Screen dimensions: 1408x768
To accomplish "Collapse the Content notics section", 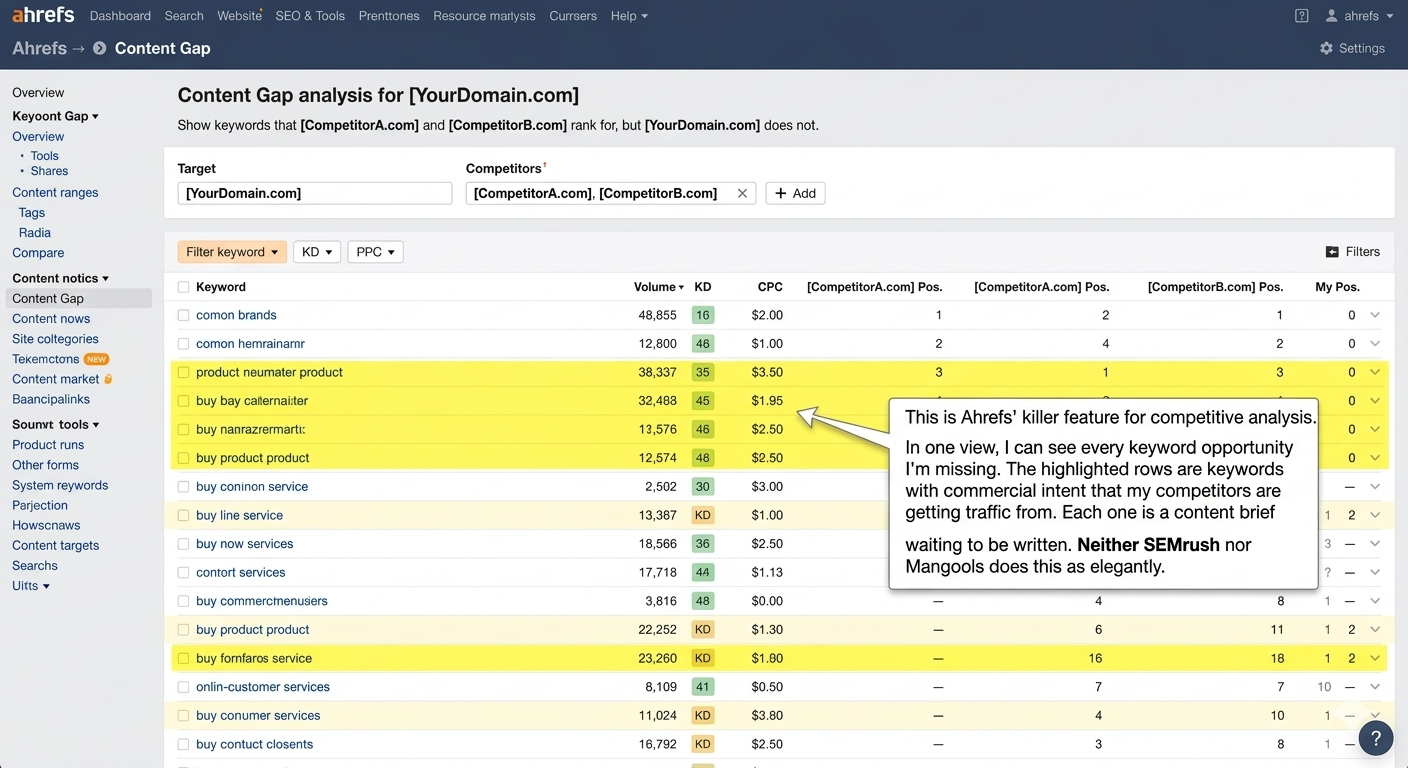I will coord(60,278).
